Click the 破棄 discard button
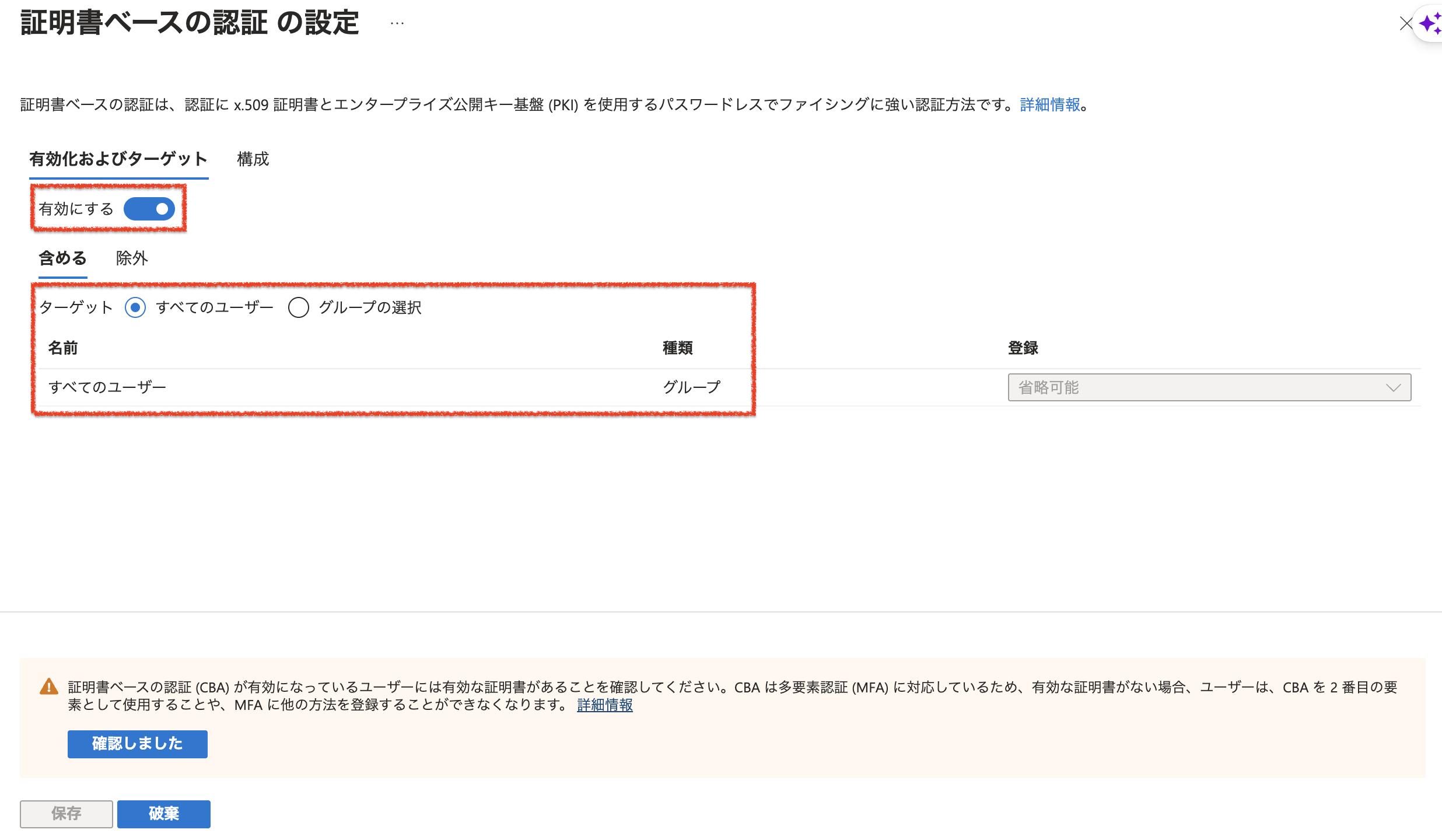The height and width of the screenshot is (840, 1442). click(163, 814)
